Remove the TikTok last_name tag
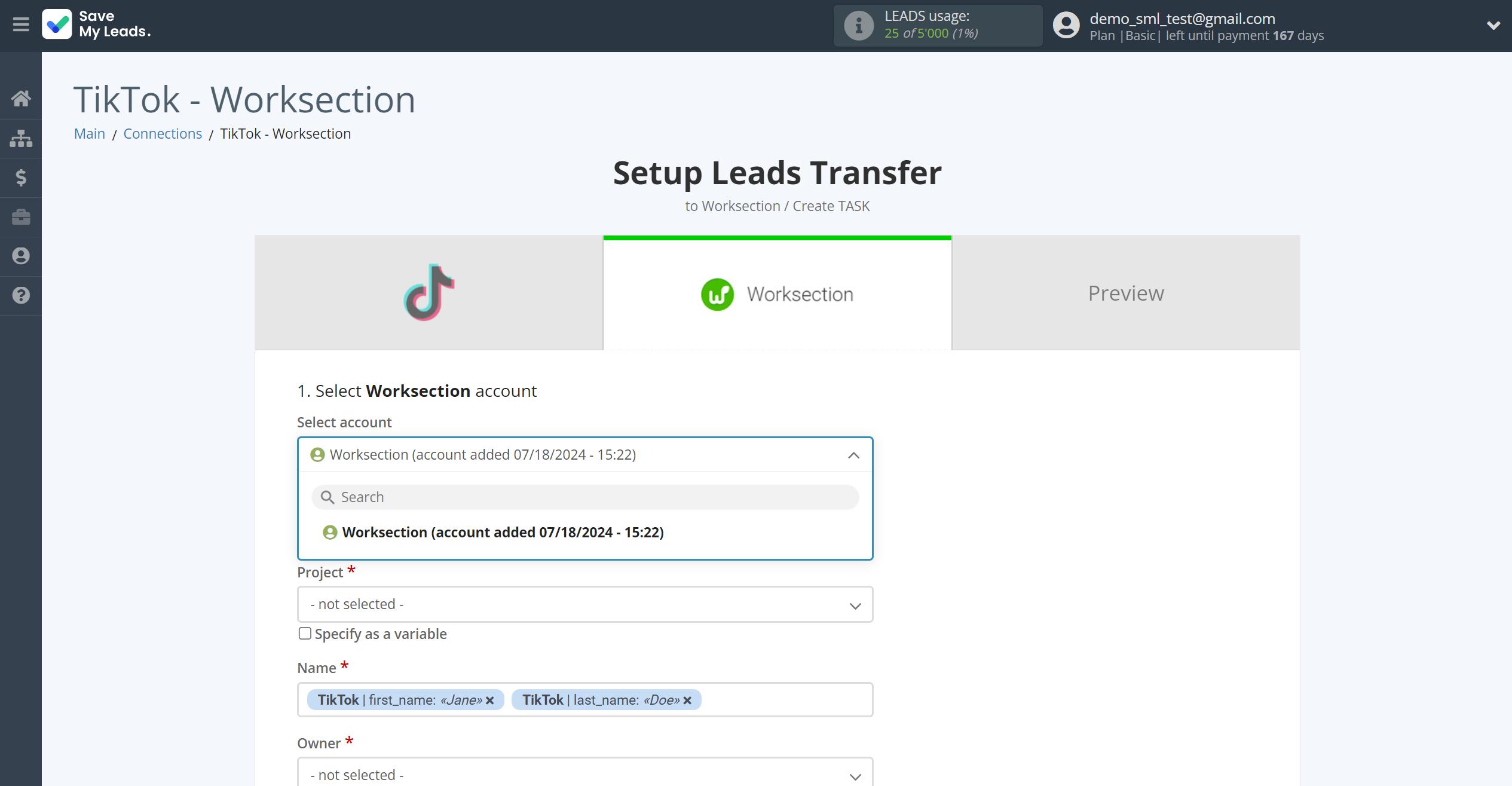The width and height of the screenshot is (1512, 786). (687, 700)
